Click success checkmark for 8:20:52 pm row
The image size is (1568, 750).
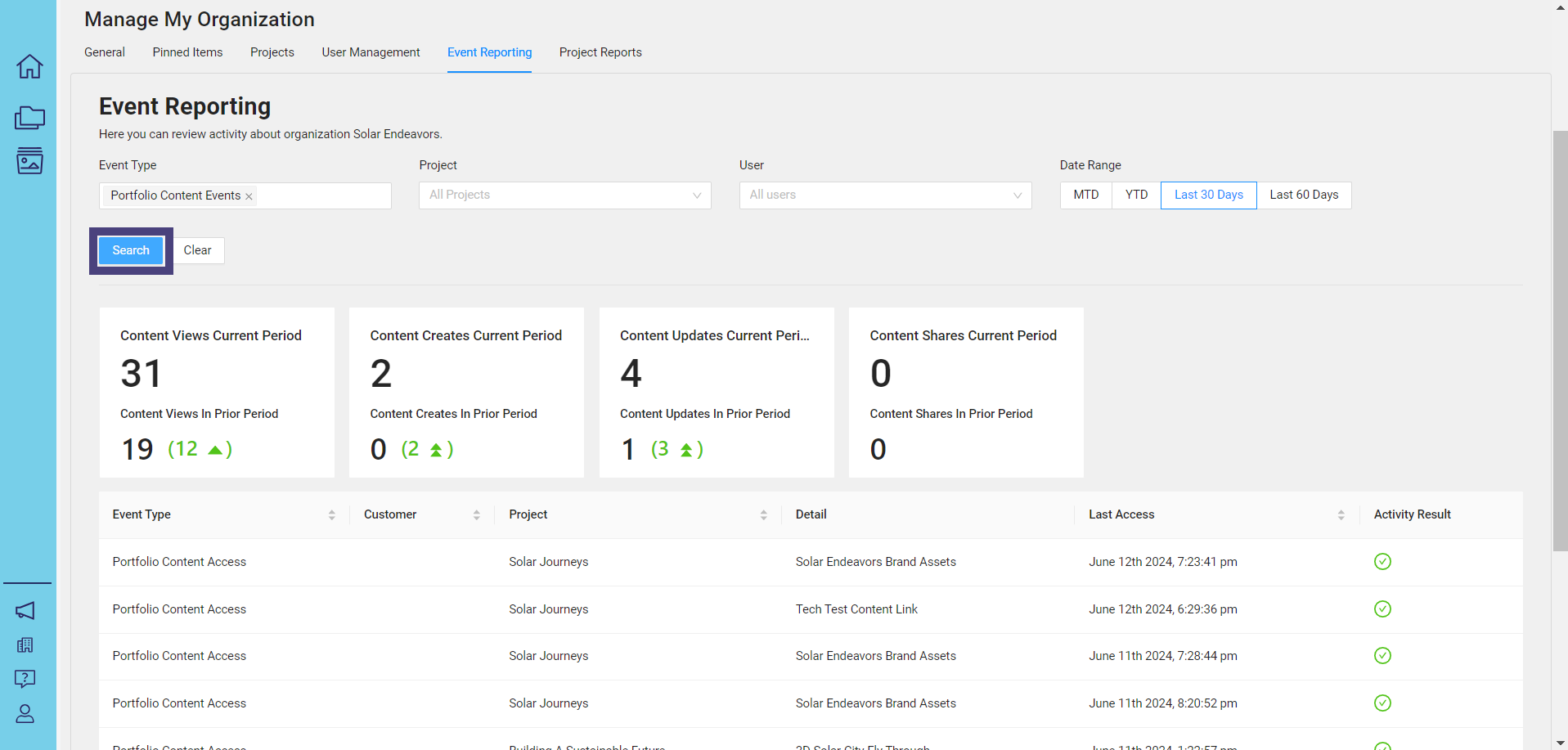[x=1382, y=703]
